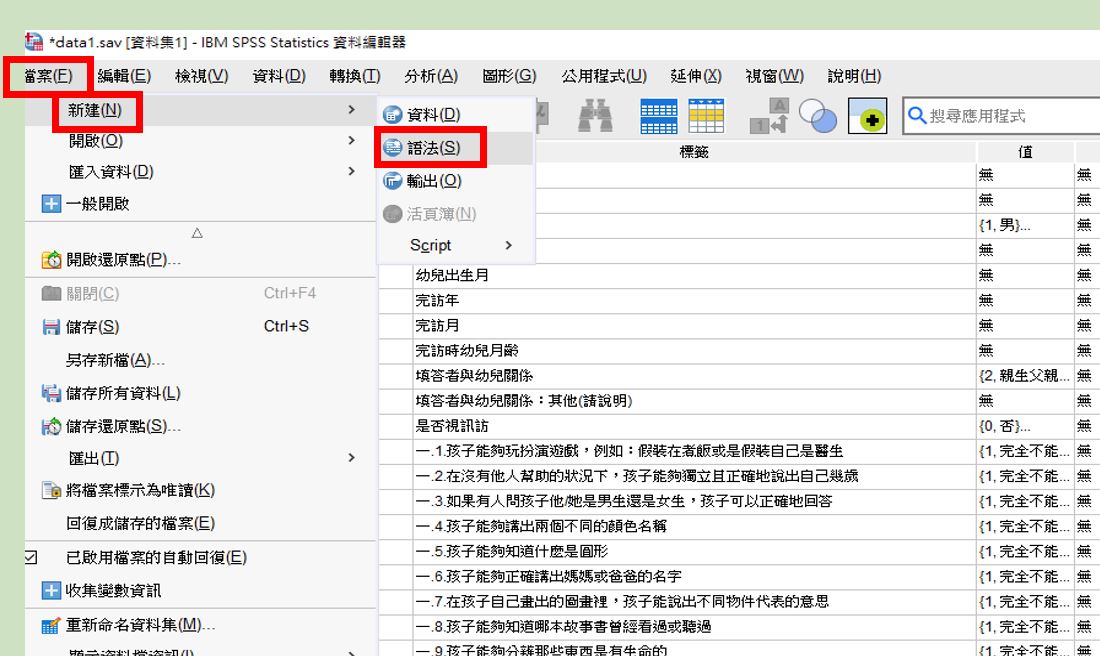
Task: Choose 資料(D) in the 新建 submenu
Action: pos(433,115)
